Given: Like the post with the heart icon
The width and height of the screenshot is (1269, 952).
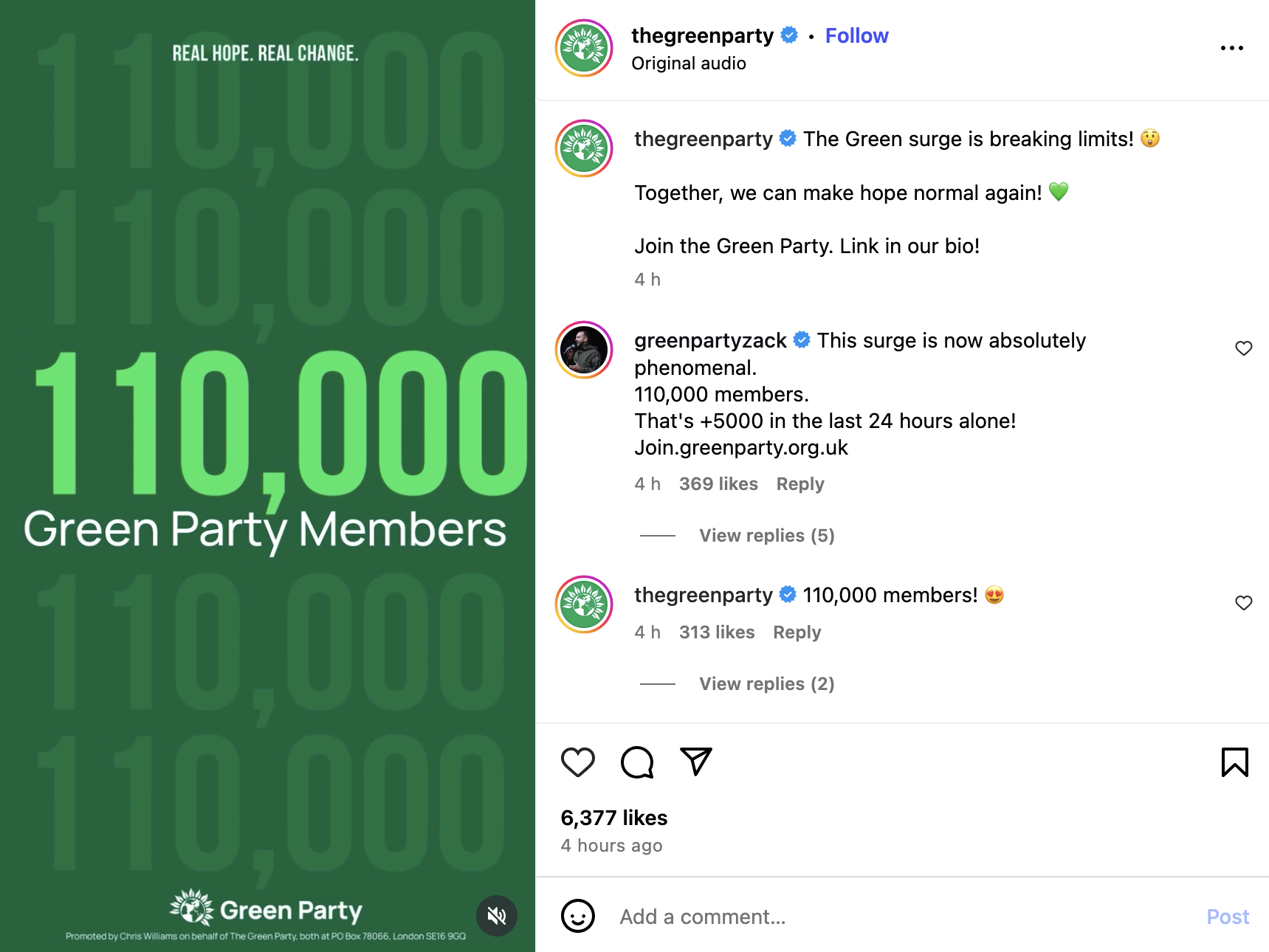Looking at the screenshot, I should pyautogui.click(x=577, y=762).
